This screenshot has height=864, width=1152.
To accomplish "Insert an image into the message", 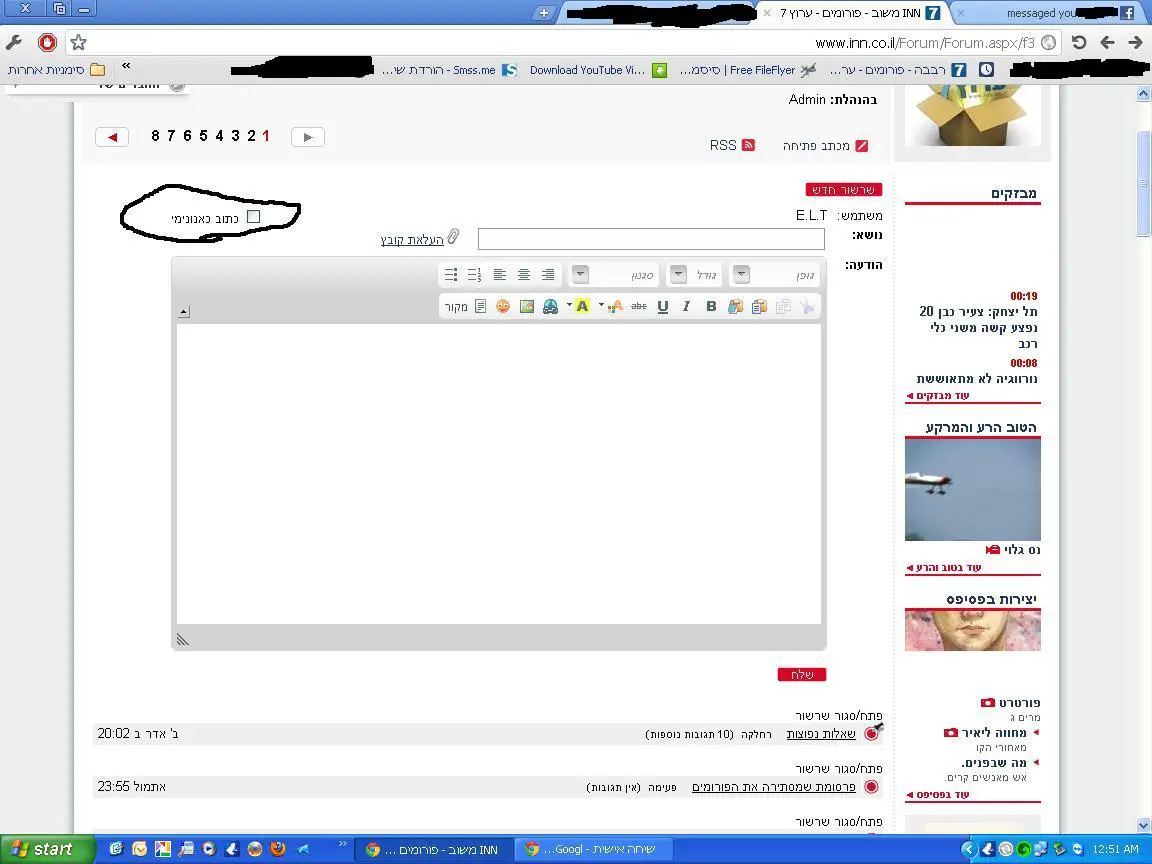I will pos(526,307).
